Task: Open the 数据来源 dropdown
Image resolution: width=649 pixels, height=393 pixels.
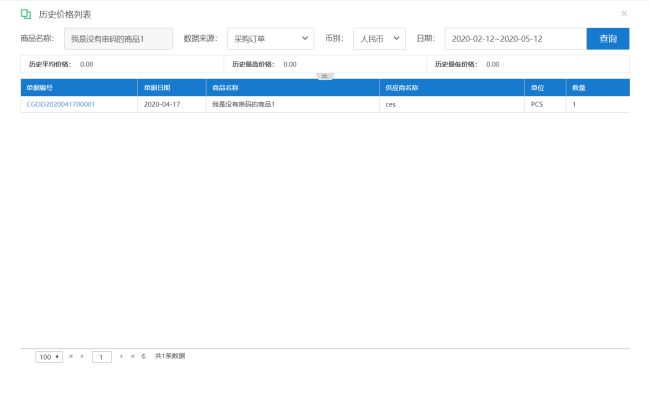Action: (271, 39)
